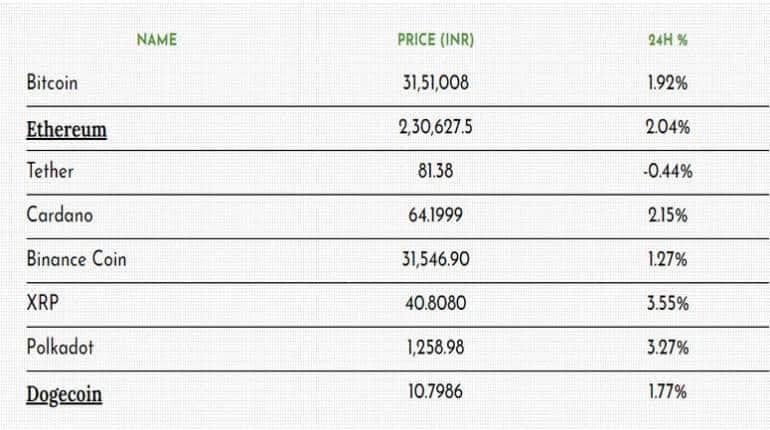Screen dimensions: 770x430
Task: Click Tether price 81.38
Action: point(435,171)
